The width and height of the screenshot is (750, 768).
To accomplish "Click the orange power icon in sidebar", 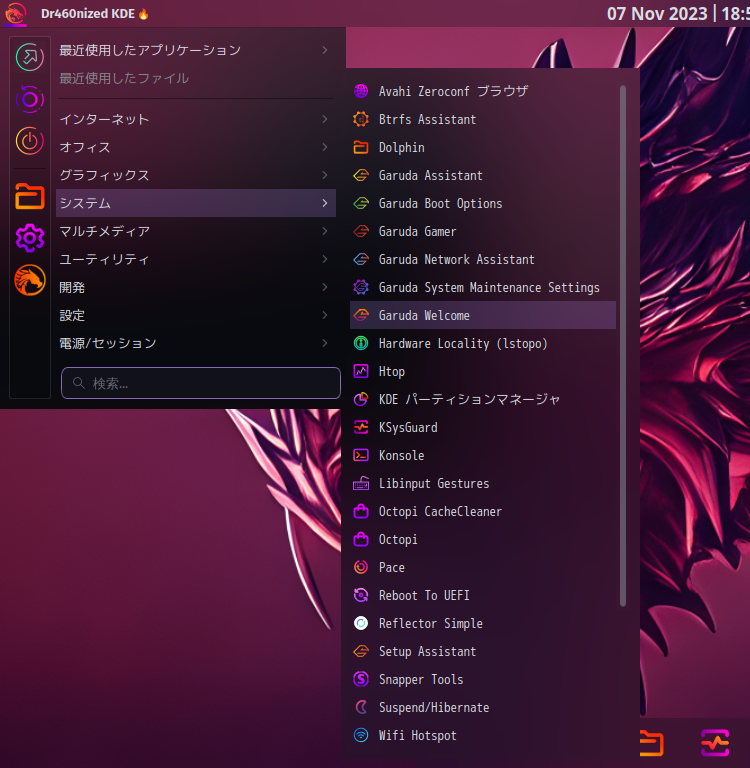I will (30, 141).
